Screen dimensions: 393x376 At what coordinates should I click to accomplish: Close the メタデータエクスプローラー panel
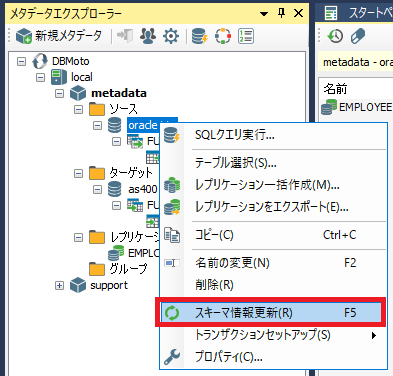click(x=298, y=13)
